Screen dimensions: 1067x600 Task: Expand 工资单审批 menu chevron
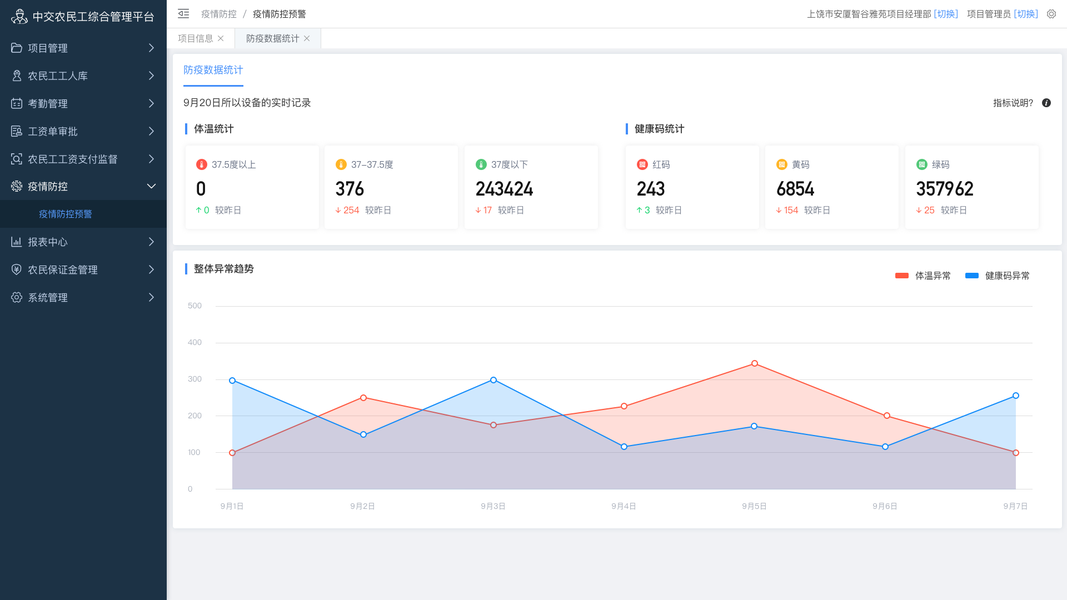coord(151,131)
